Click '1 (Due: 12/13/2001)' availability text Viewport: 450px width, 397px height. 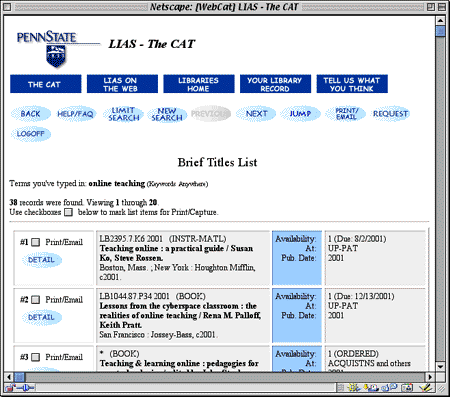[x=361, y=296]
